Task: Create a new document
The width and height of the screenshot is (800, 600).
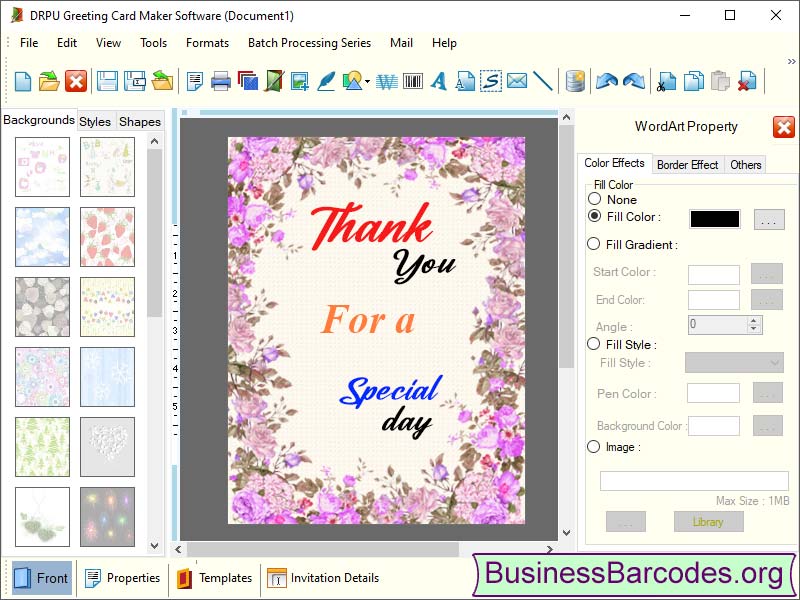Action: 22,82
